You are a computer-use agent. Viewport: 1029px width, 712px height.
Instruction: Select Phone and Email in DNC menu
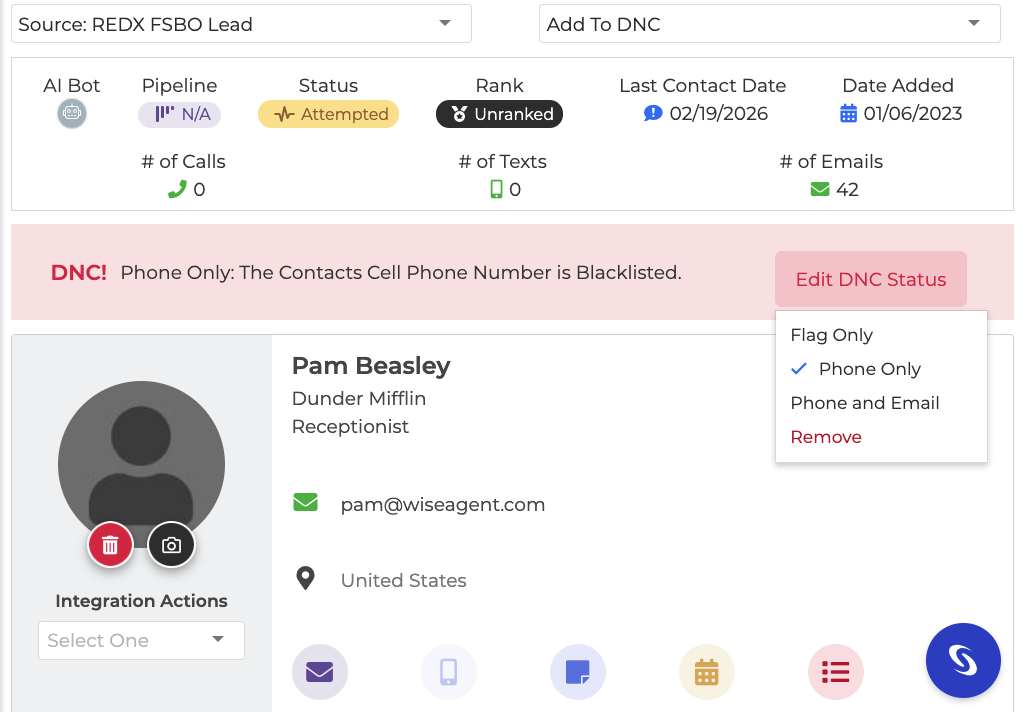(x=865, y=403)
